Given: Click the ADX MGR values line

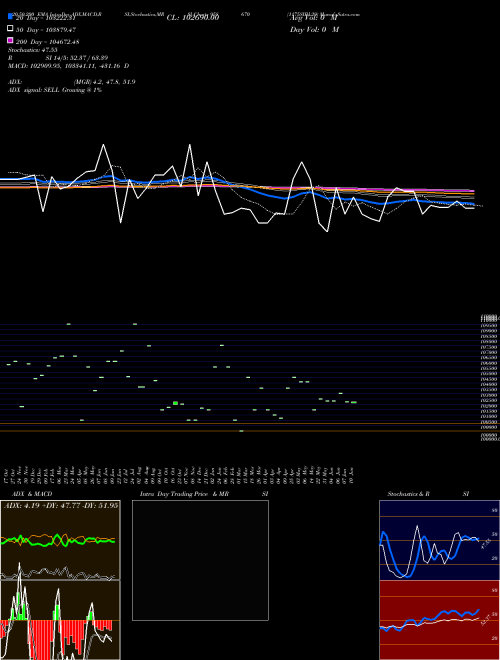Looking at the screenshot, I should [72, 82].
